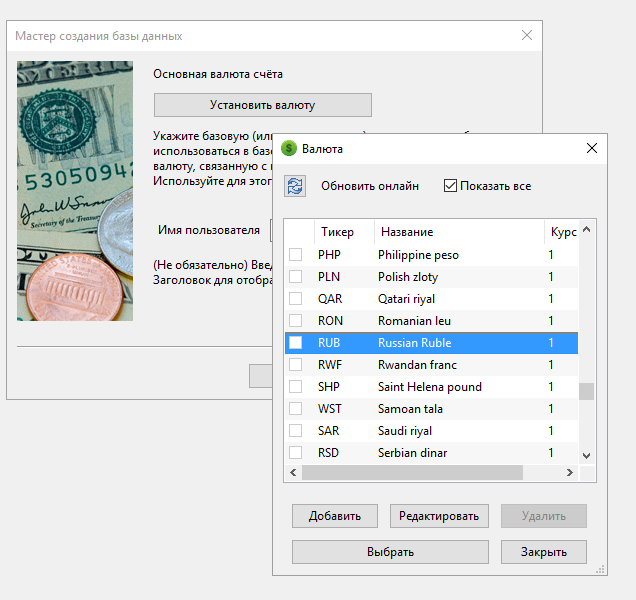Sort by the "Название" column header

click(x=459, y=232)
